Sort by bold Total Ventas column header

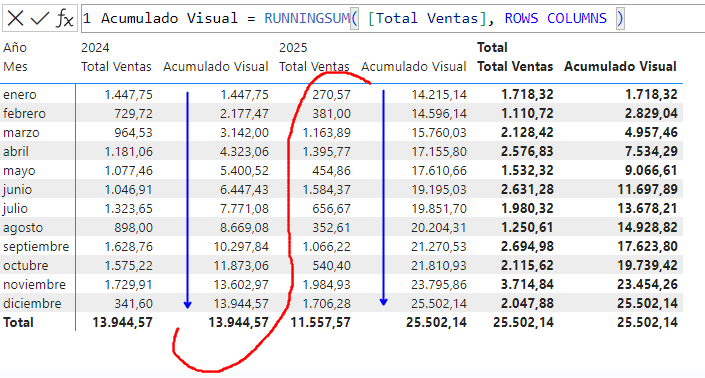click(x=515, y=67)
